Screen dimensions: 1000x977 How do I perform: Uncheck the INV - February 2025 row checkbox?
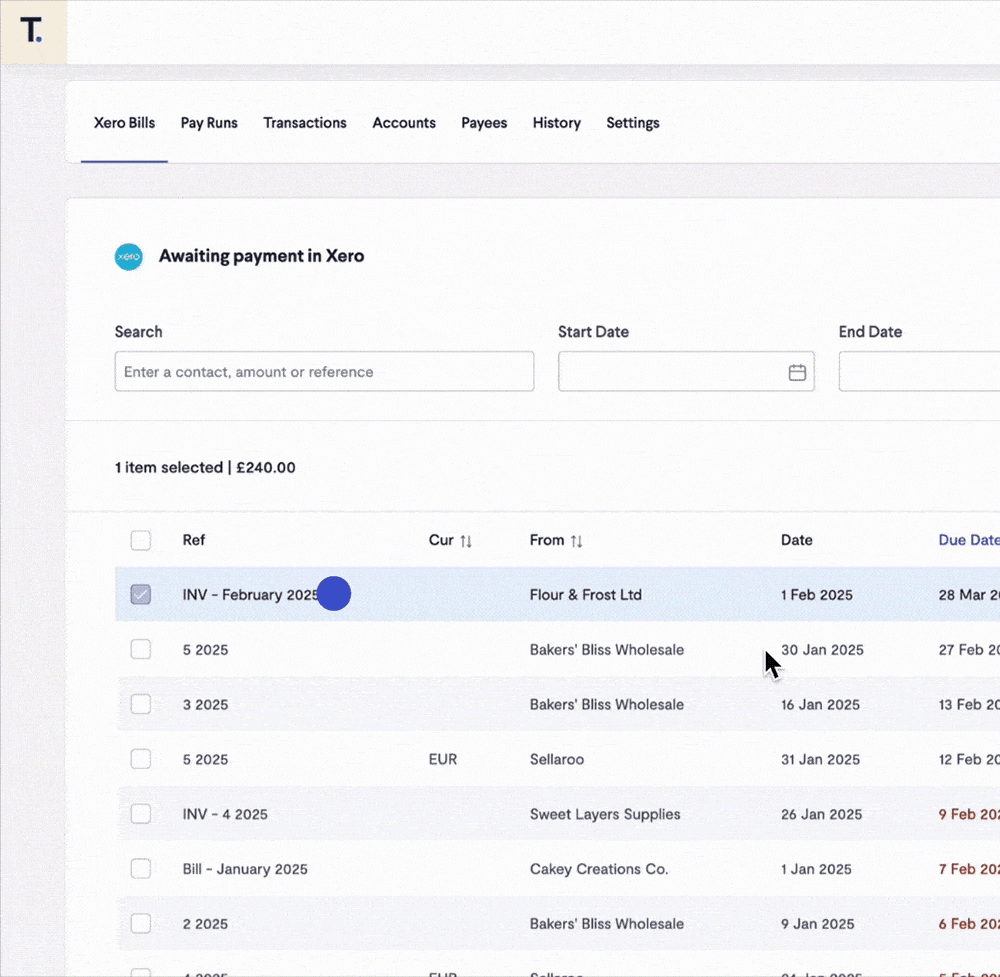[x=141, y=594]
